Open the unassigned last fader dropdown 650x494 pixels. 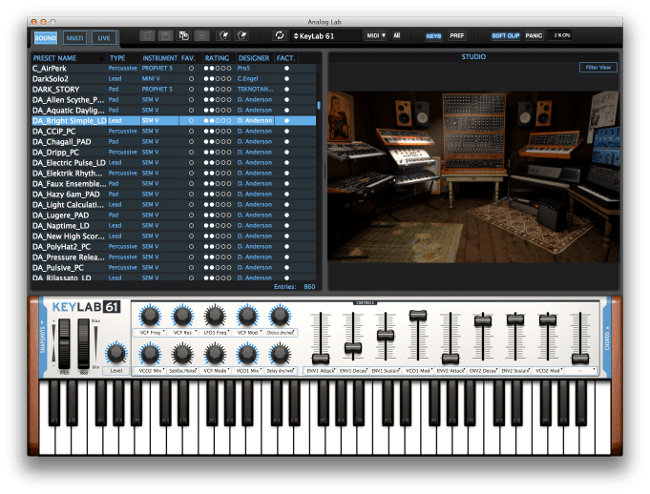coord(580,371)
